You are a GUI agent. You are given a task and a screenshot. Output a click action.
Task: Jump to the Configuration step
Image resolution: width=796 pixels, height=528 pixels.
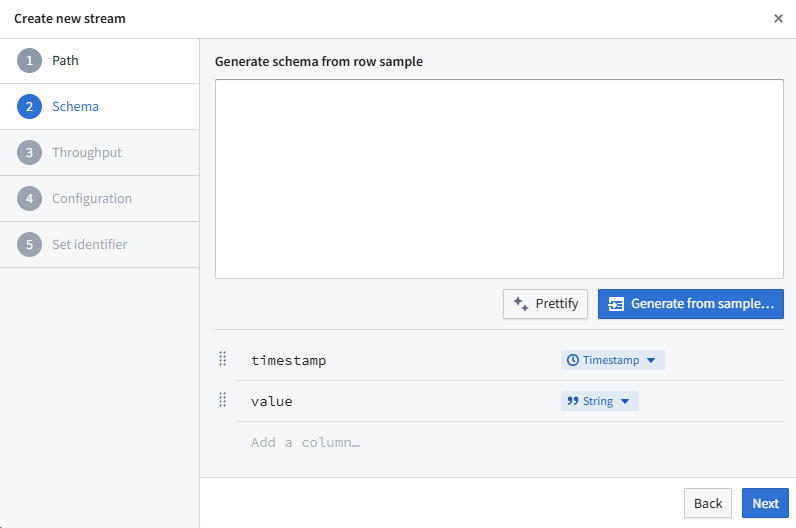click(x=92, y=199)
